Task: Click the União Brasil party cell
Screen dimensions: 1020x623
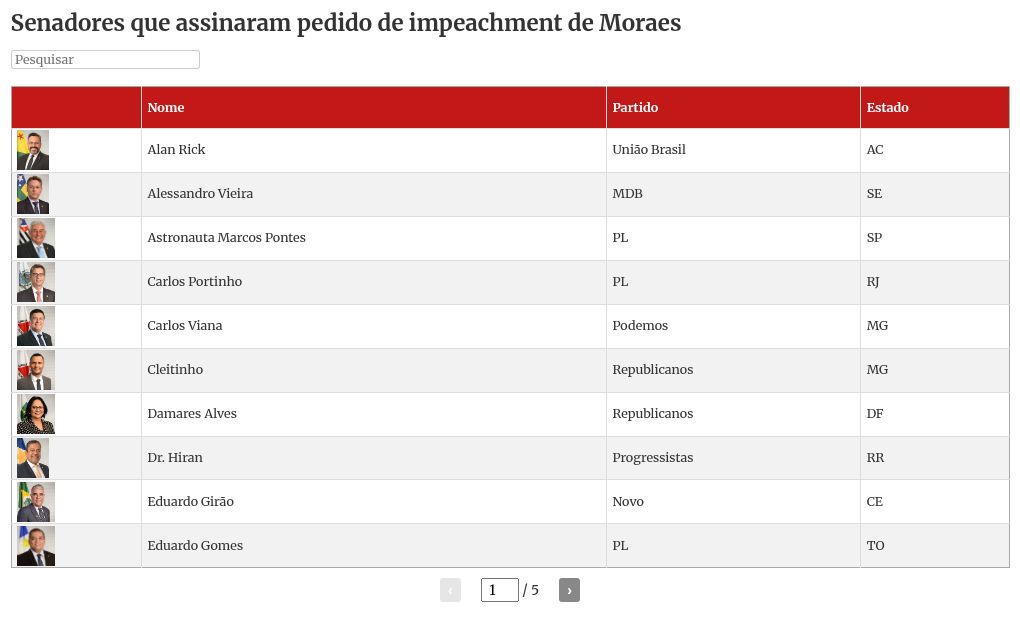Action: [x=649, y=150]
